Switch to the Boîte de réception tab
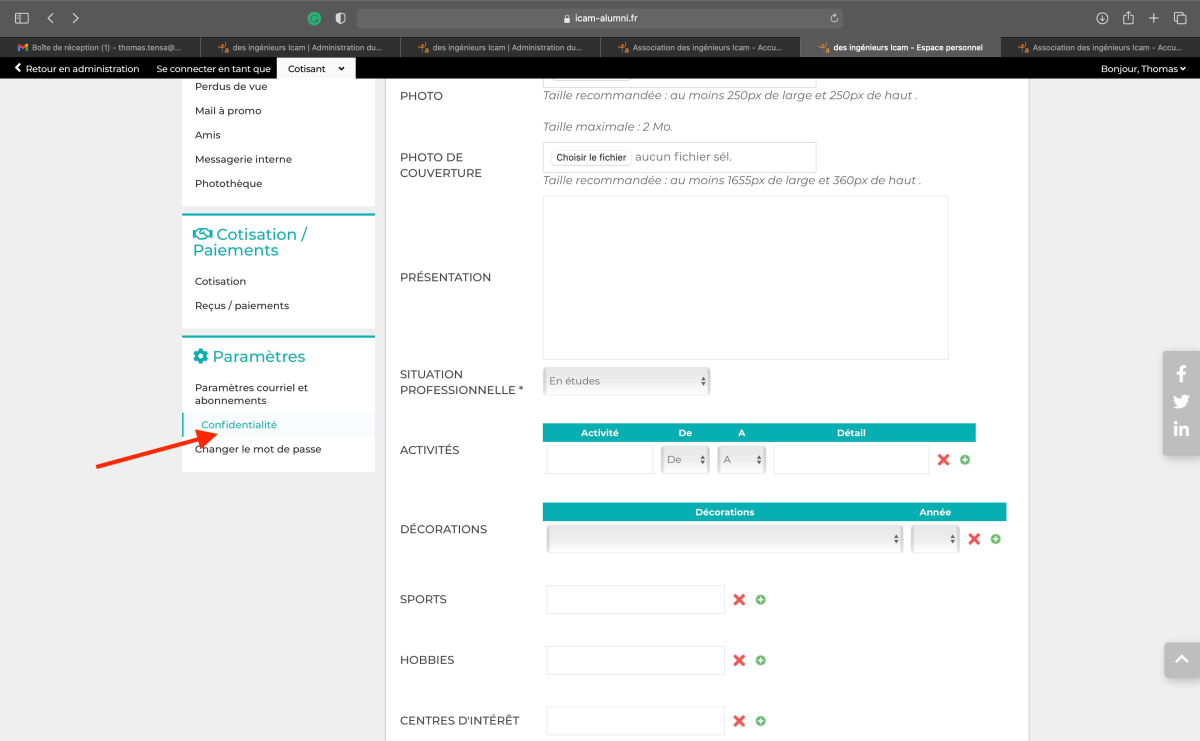The image size is (1200, 741). tap(100, 47)
